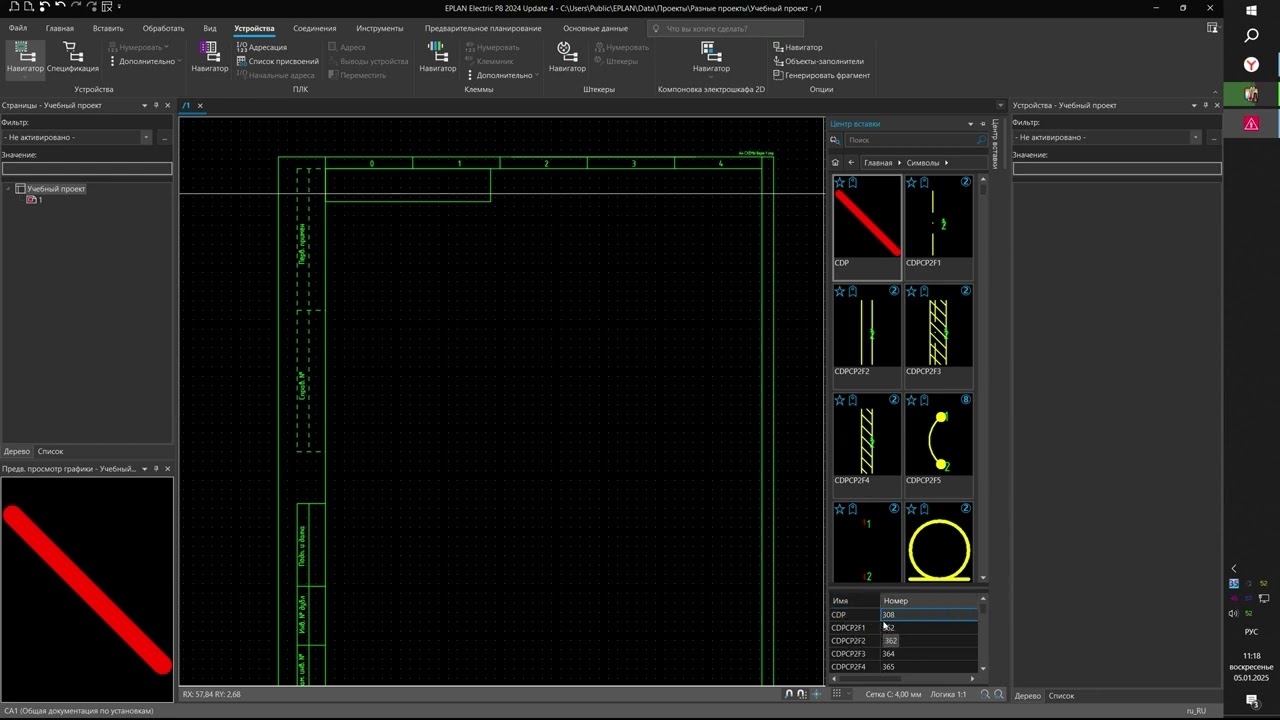The image size is (1280, 720).
Task: Select the CDPCP2F5 symbol thumbnail
Action: tap(938, 440)
